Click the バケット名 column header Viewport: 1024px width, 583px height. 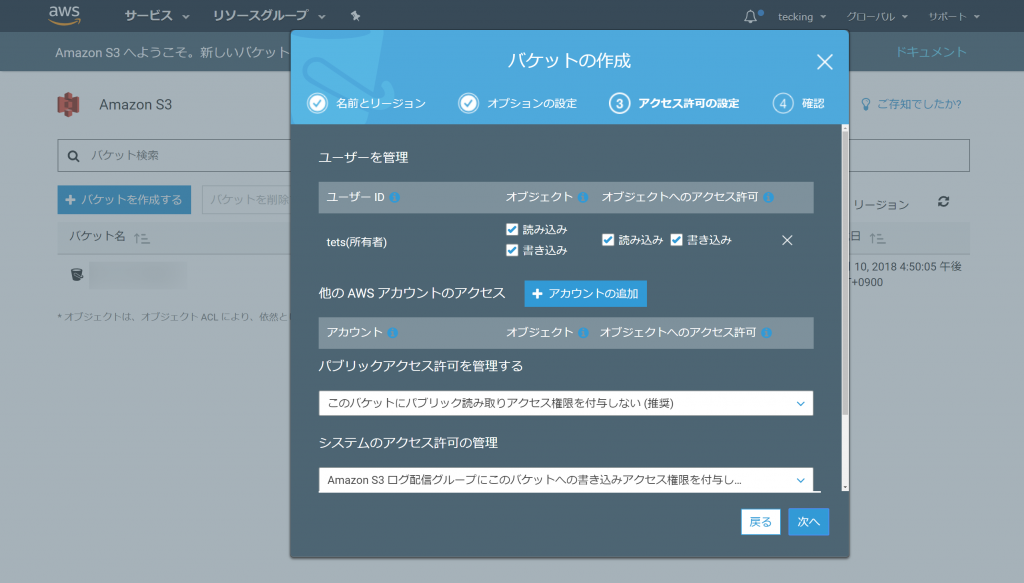pos(97,236)
